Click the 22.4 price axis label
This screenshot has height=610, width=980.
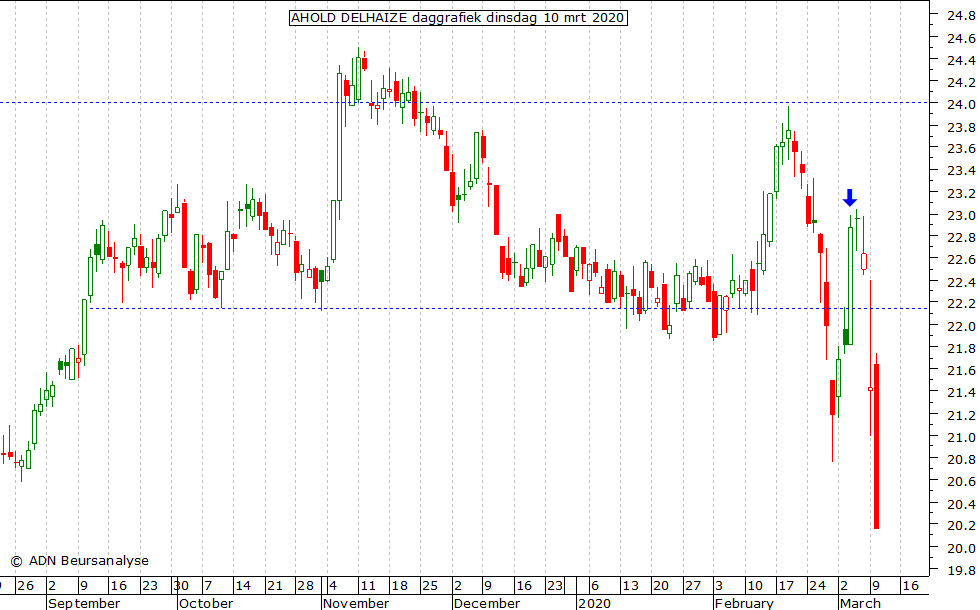pyautogui.click(x=961, y=282)
